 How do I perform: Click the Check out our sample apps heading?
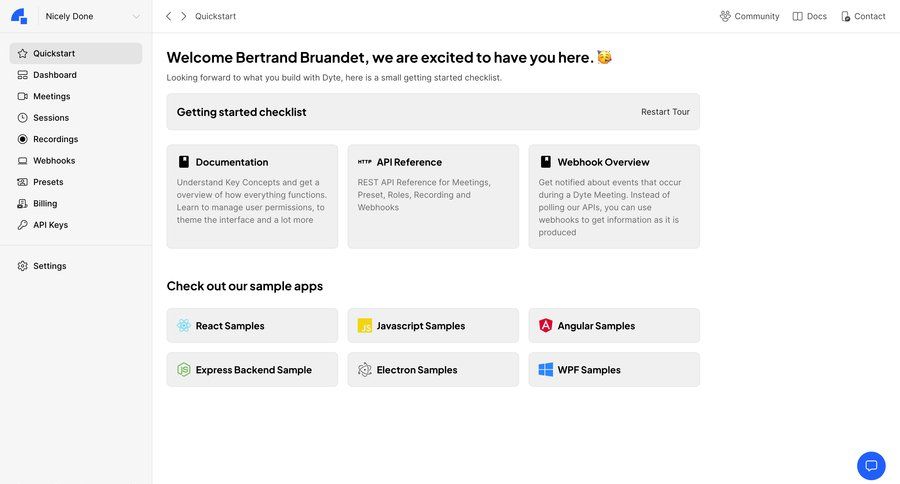245,286
